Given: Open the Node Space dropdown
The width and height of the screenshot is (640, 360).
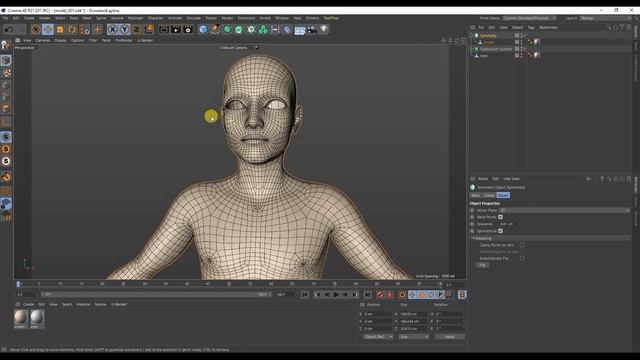Looking at the screenshot, I should [529, 18].
